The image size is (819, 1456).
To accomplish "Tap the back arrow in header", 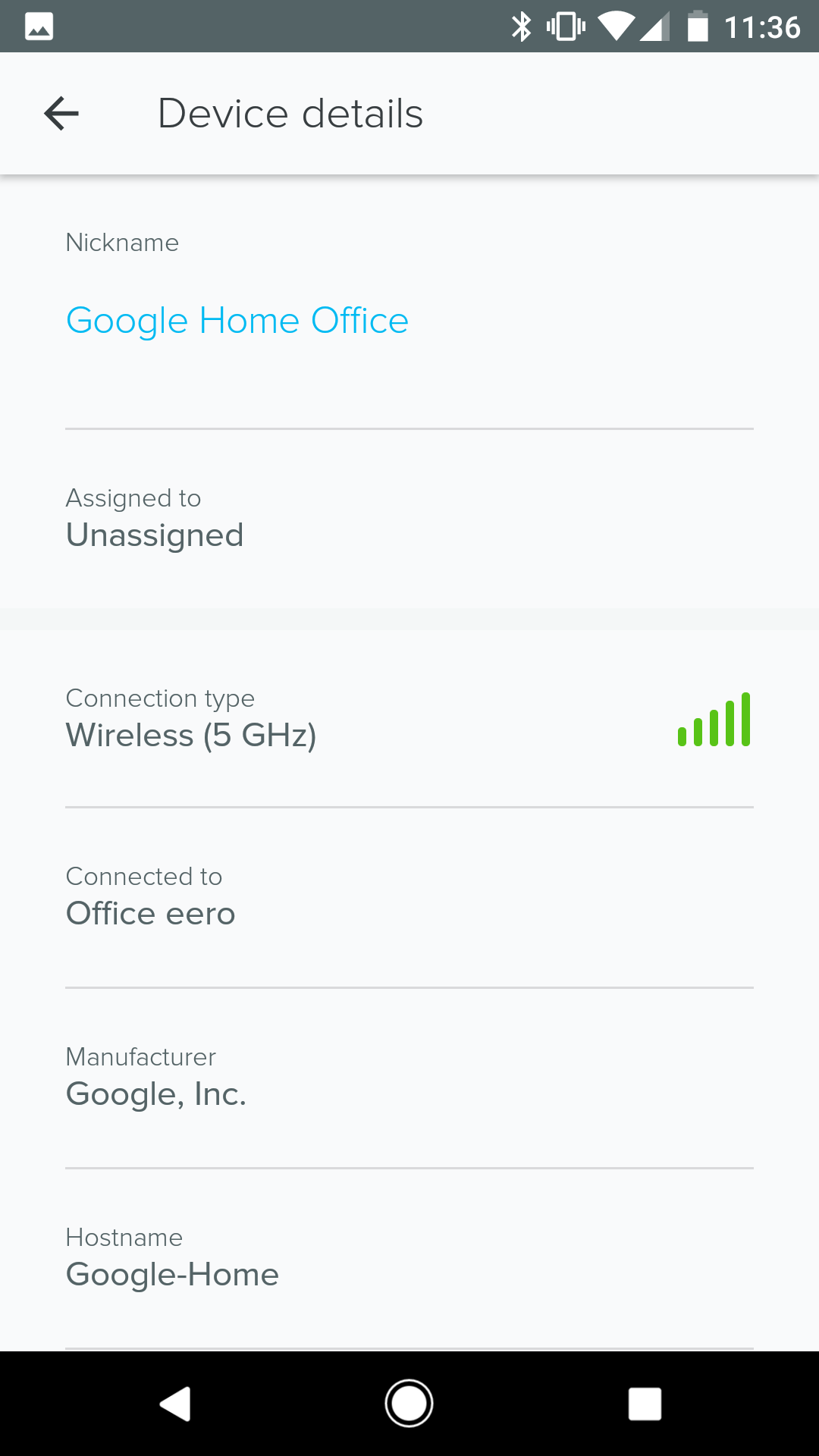I will tap(61, 114).
